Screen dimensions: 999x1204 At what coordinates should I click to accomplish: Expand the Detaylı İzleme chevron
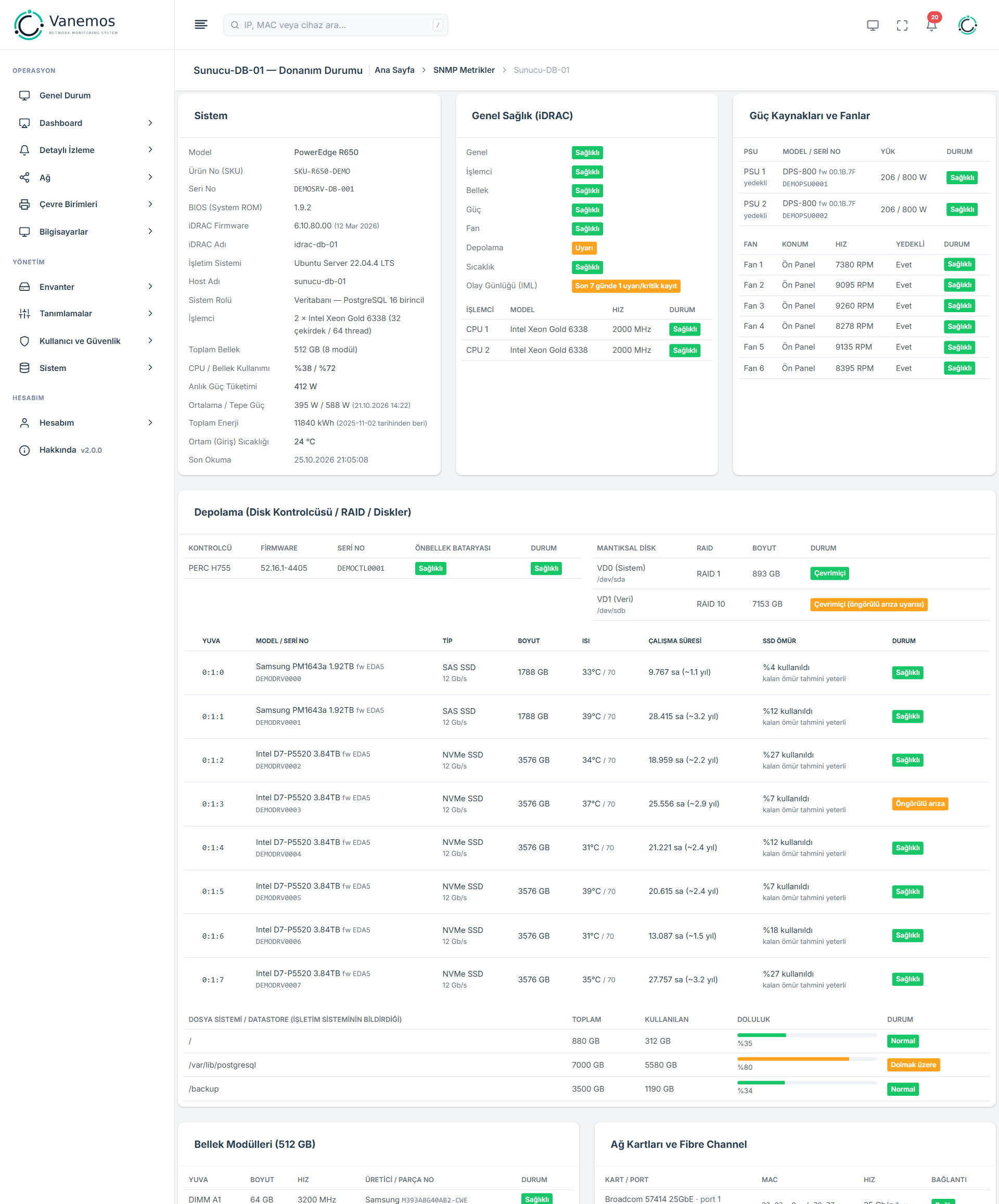[x=150, y=150]
